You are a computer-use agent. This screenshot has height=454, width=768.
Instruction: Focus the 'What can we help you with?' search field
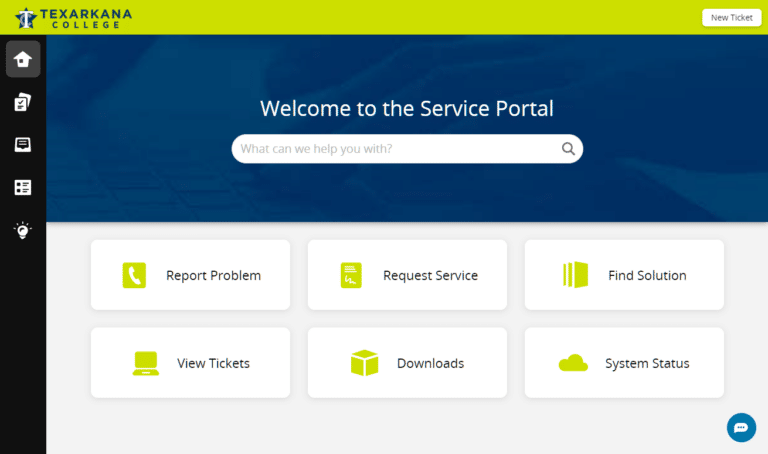395,149
